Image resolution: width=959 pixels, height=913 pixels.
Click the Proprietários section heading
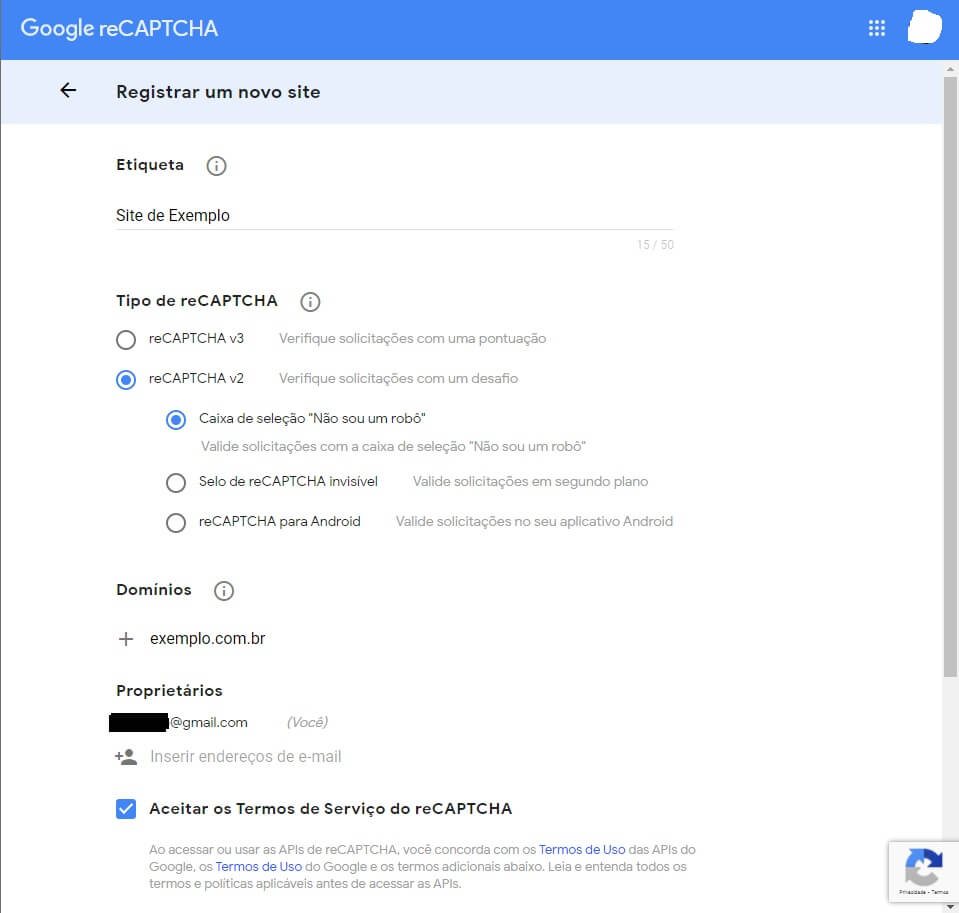169,691
